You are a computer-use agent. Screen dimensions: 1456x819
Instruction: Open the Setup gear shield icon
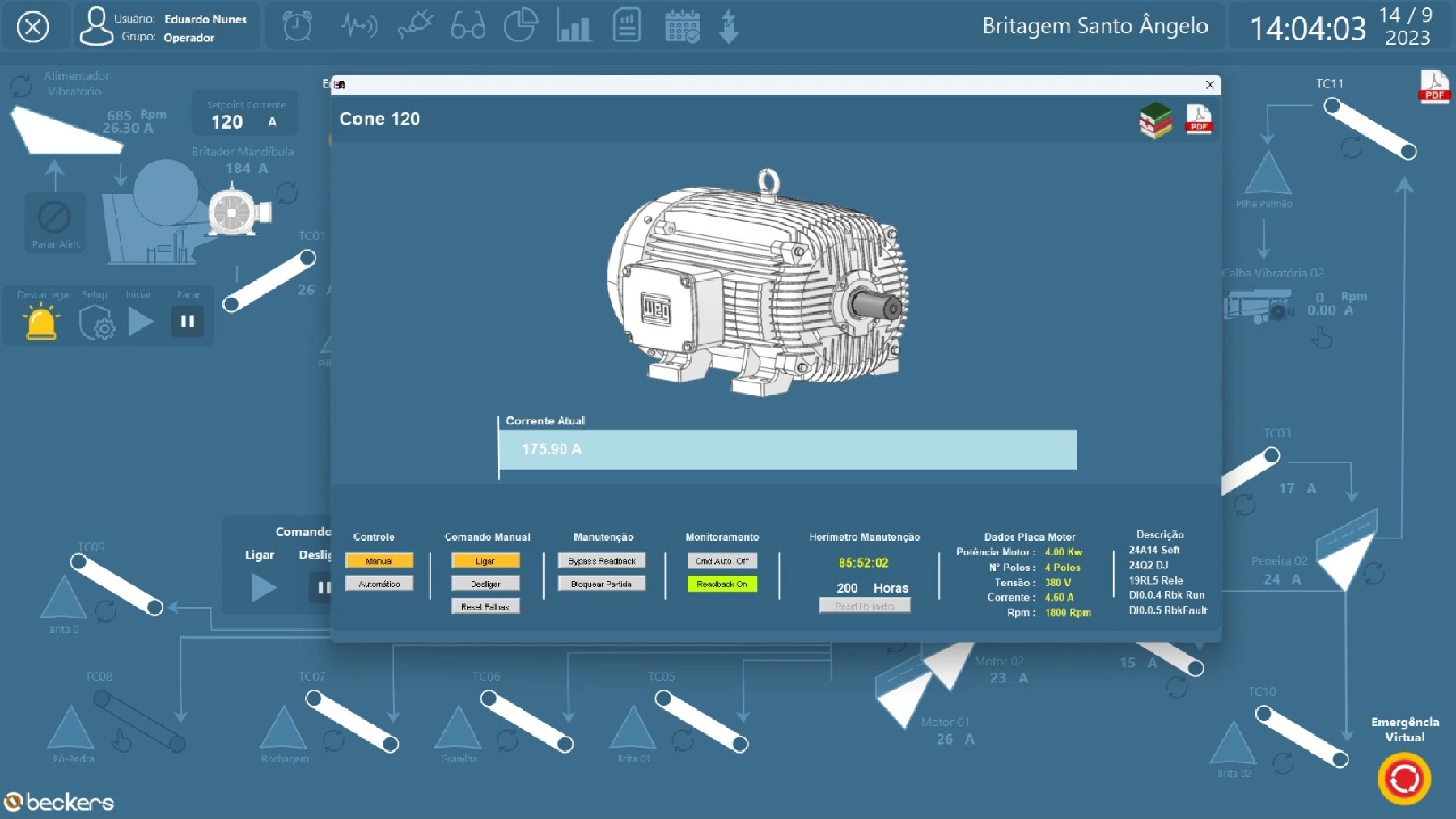click(96, 323)
